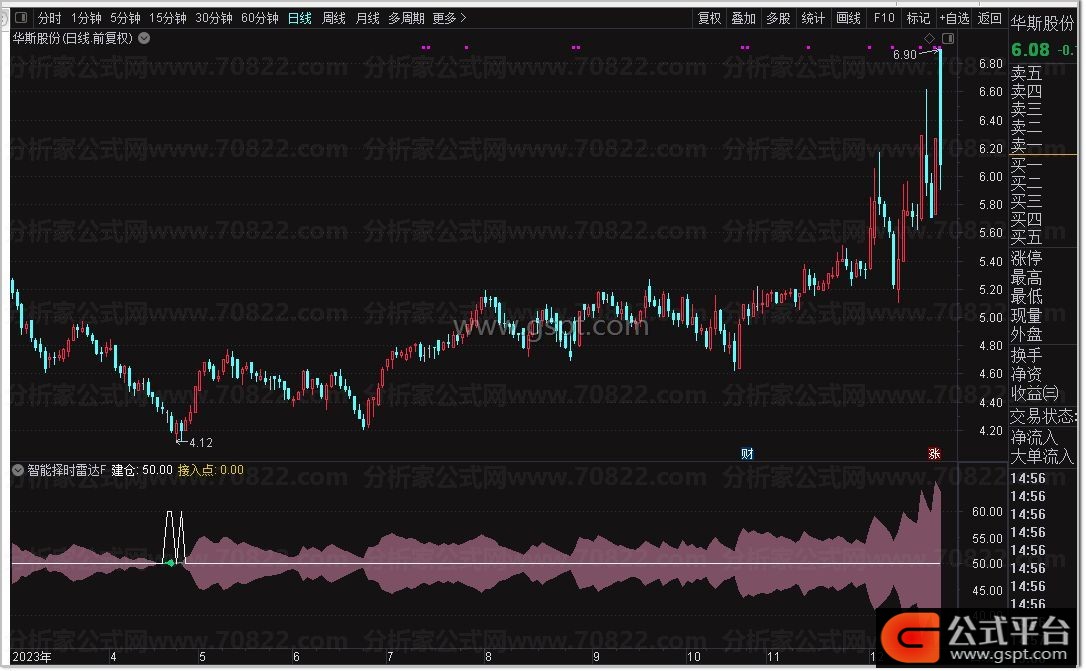Select the 卖五 ask row
Viewport: 1086px width, 671px height.
[1026, 73]
